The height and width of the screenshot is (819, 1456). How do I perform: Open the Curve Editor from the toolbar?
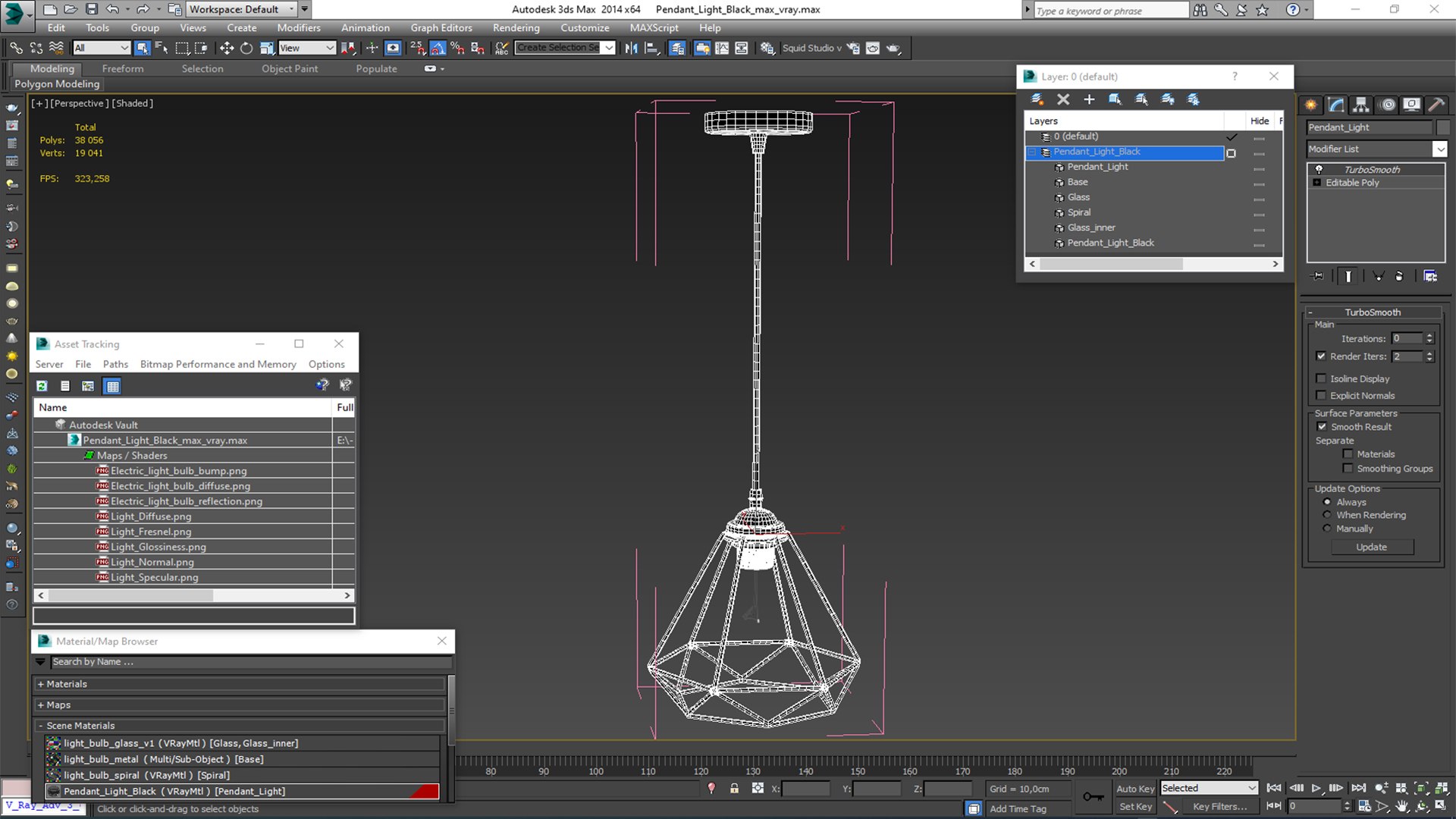coord(722,48)
